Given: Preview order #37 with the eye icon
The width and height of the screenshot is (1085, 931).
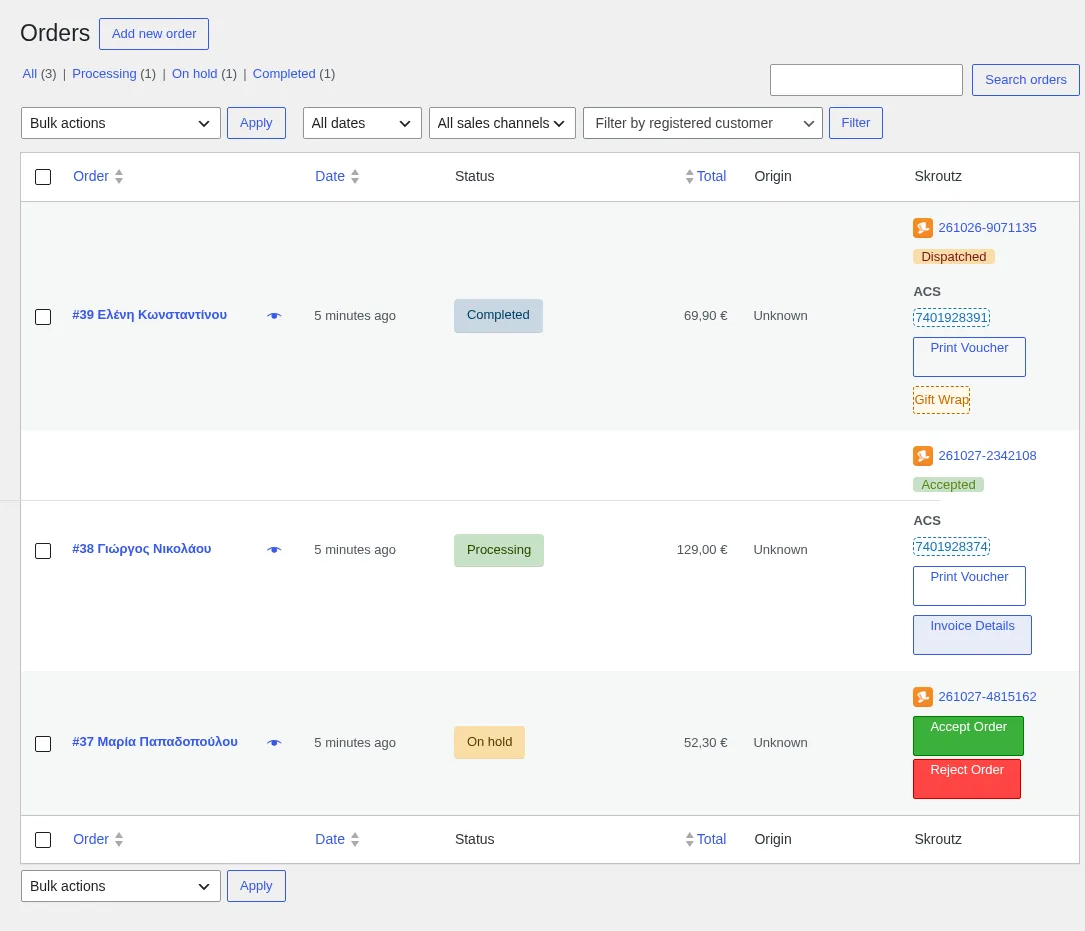Looking at the screenshot, I should (x=274, y=743).
